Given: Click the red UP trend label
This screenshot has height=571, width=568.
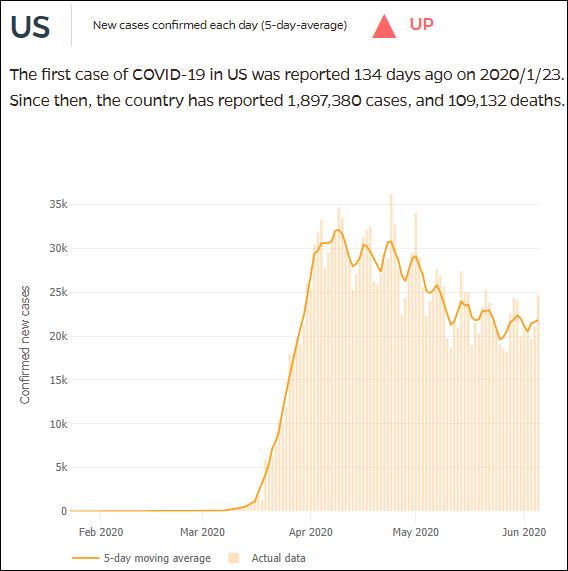Looking at the screenshot, I should pyautogui.click(x=422, y=24).
